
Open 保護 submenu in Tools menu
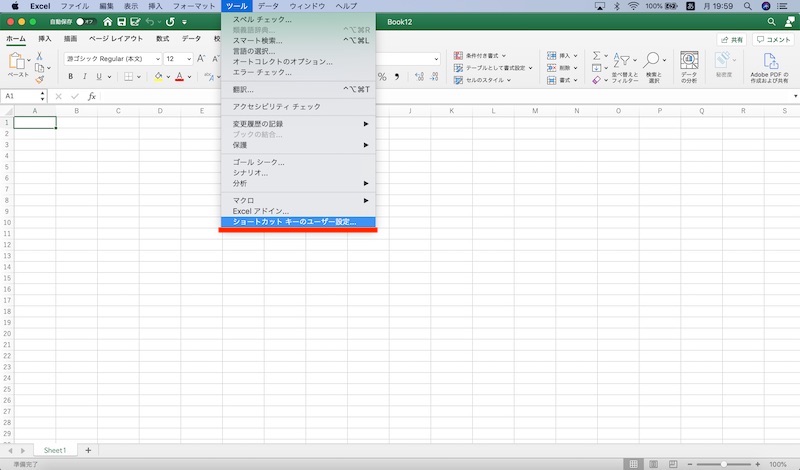click(x=298, y=145)
